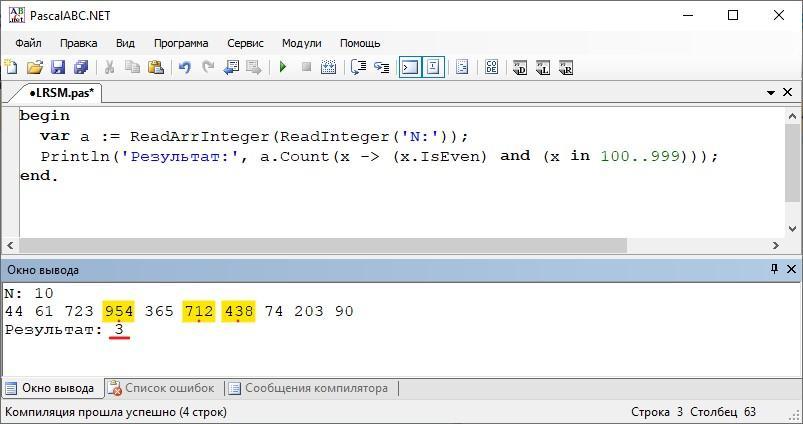Stop program execution with square icon
This screenshot has height=424, width=803.
(306, 67)
